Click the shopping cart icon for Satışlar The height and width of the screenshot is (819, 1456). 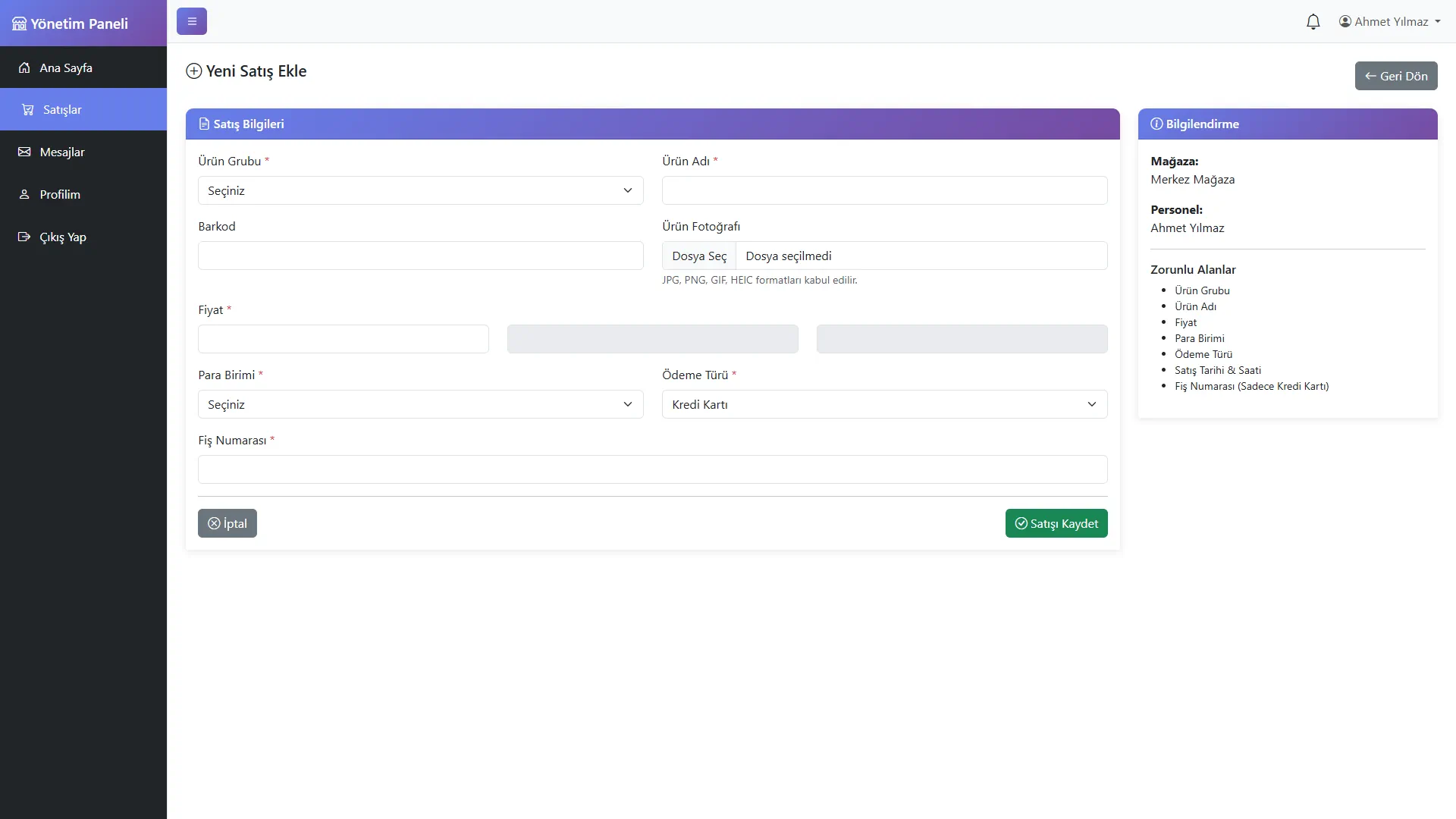click(28, 109)
